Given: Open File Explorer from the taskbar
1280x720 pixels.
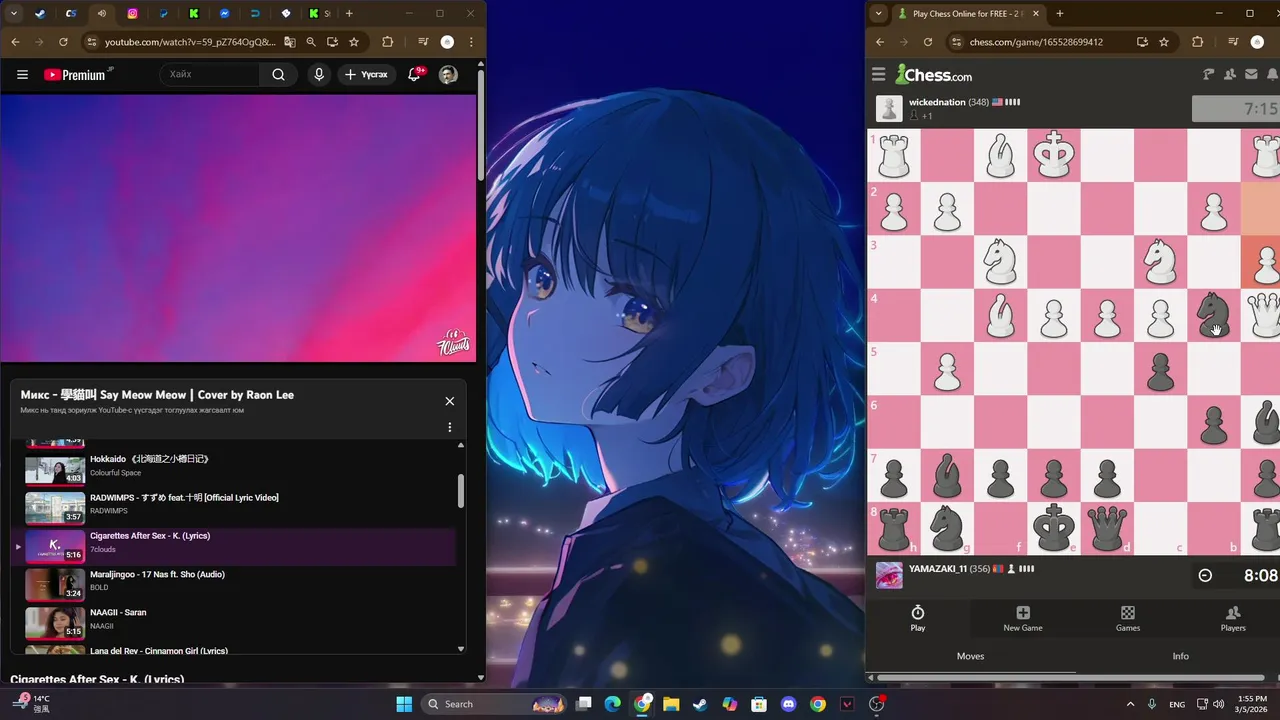Looking at the screenshot, I should pos(671,704).
